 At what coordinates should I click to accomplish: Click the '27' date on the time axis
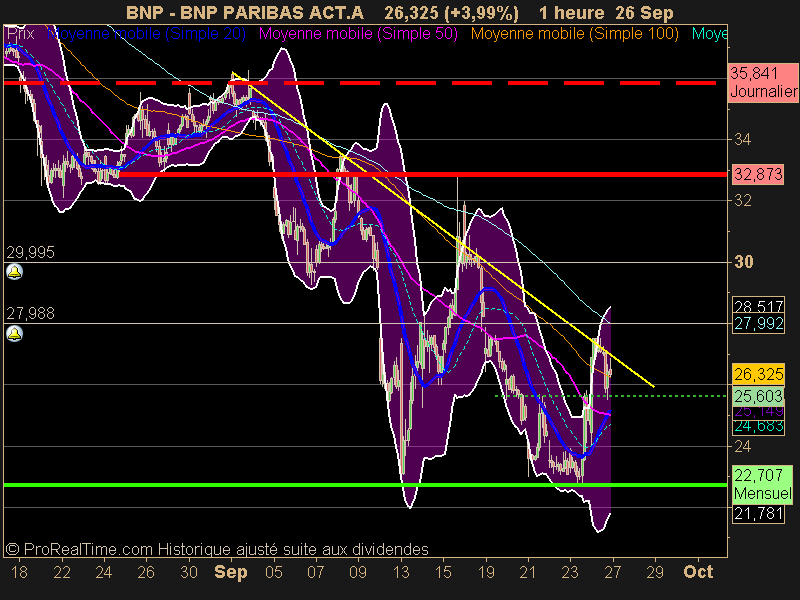[612, 572]
